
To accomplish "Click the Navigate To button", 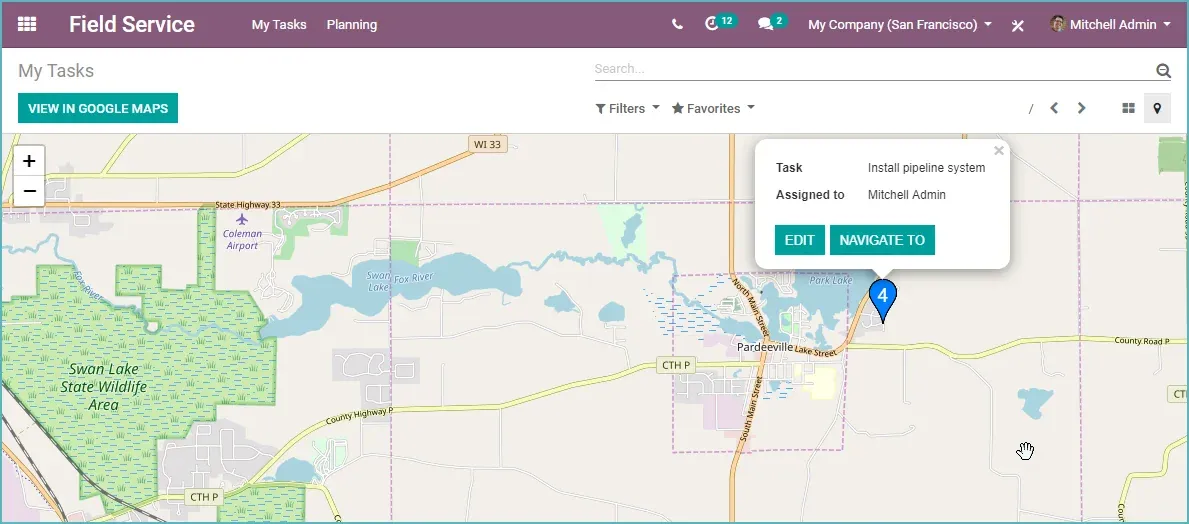I will click(x=882, y=240).
